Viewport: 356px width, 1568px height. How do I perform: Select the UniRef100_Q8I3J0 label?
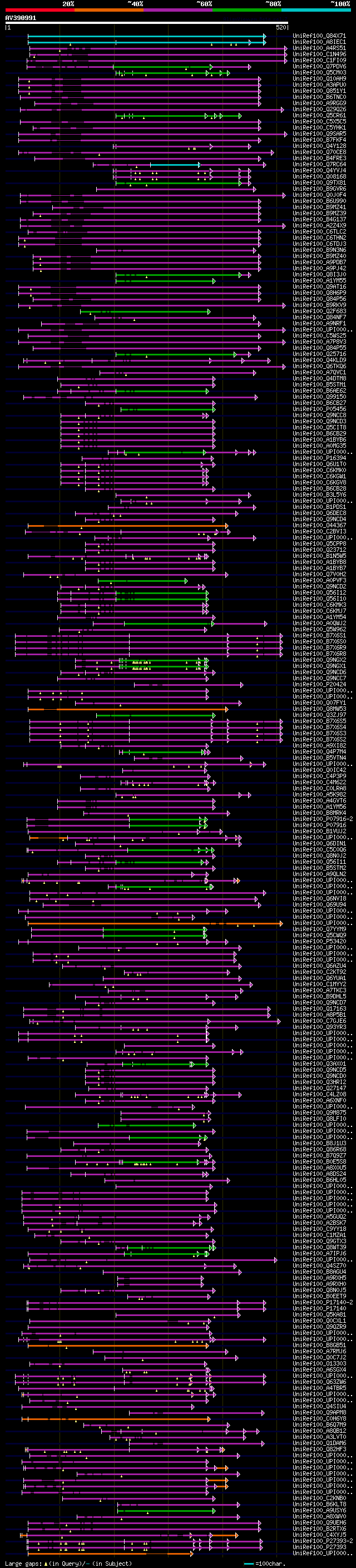click(x=319, y=275)
